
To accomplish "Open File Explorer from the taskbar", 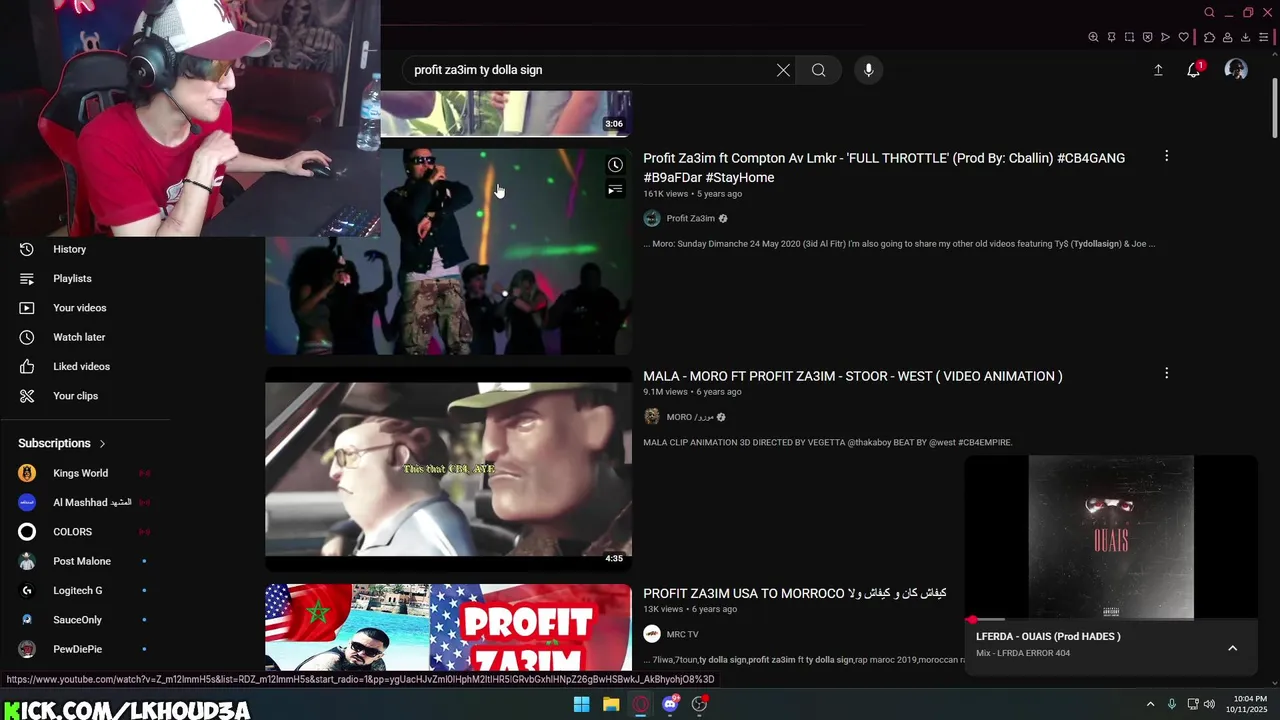I will click(x=611, y=704).
